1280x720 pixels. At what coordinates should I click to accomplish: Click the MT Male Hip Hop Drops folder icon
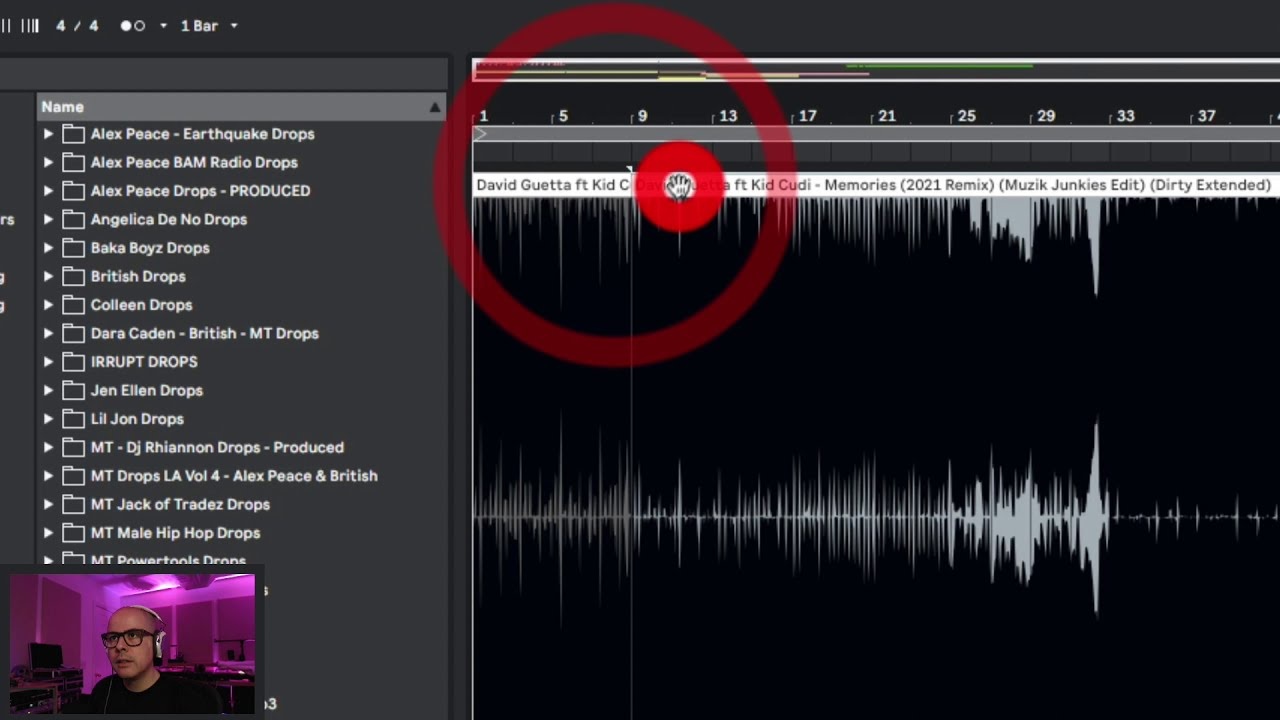[73, 533]
